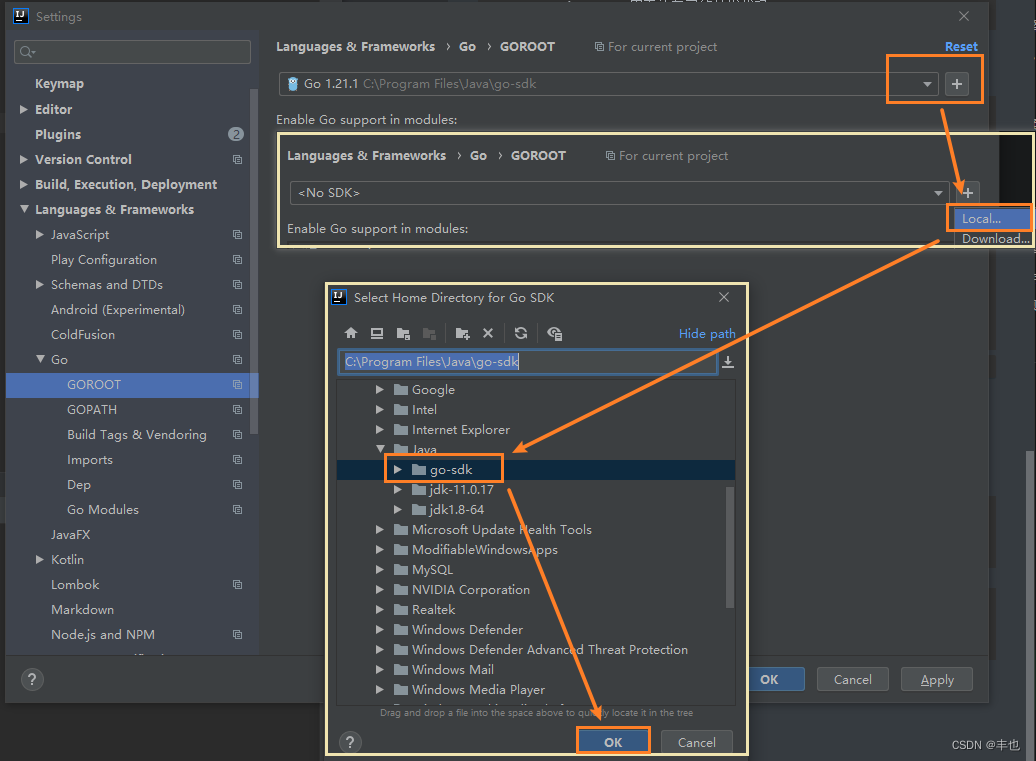The height and width of the screenshot is (761, 1036).
Task: Open Go 1.21.1 SDK dropdown
Action: pos(927,84)
